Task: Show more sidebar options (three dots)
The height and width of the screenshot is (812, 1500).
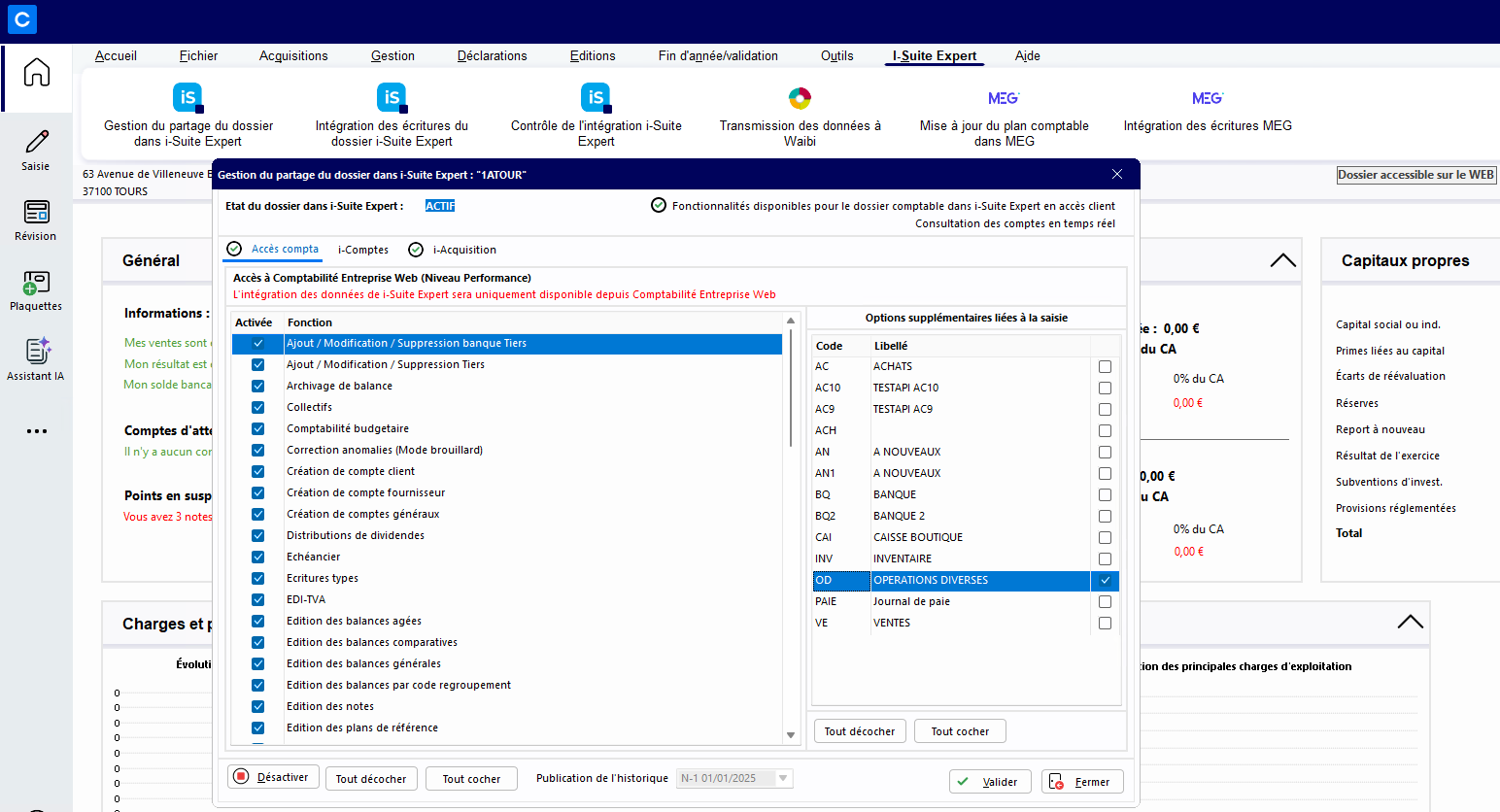Action: coord(37,431)
